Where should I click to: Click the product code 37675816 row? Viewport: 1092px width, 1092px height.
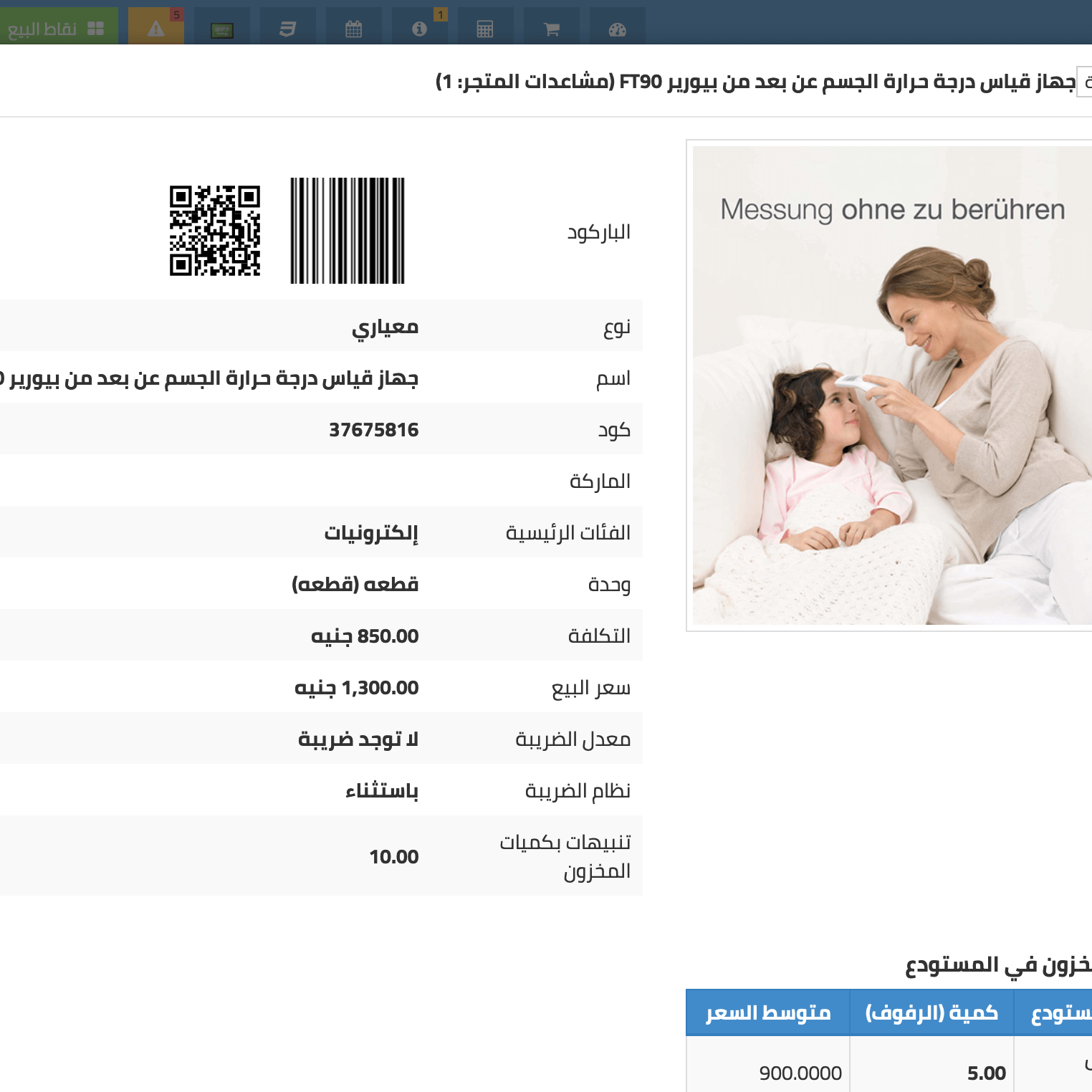[x=373, y=428]
